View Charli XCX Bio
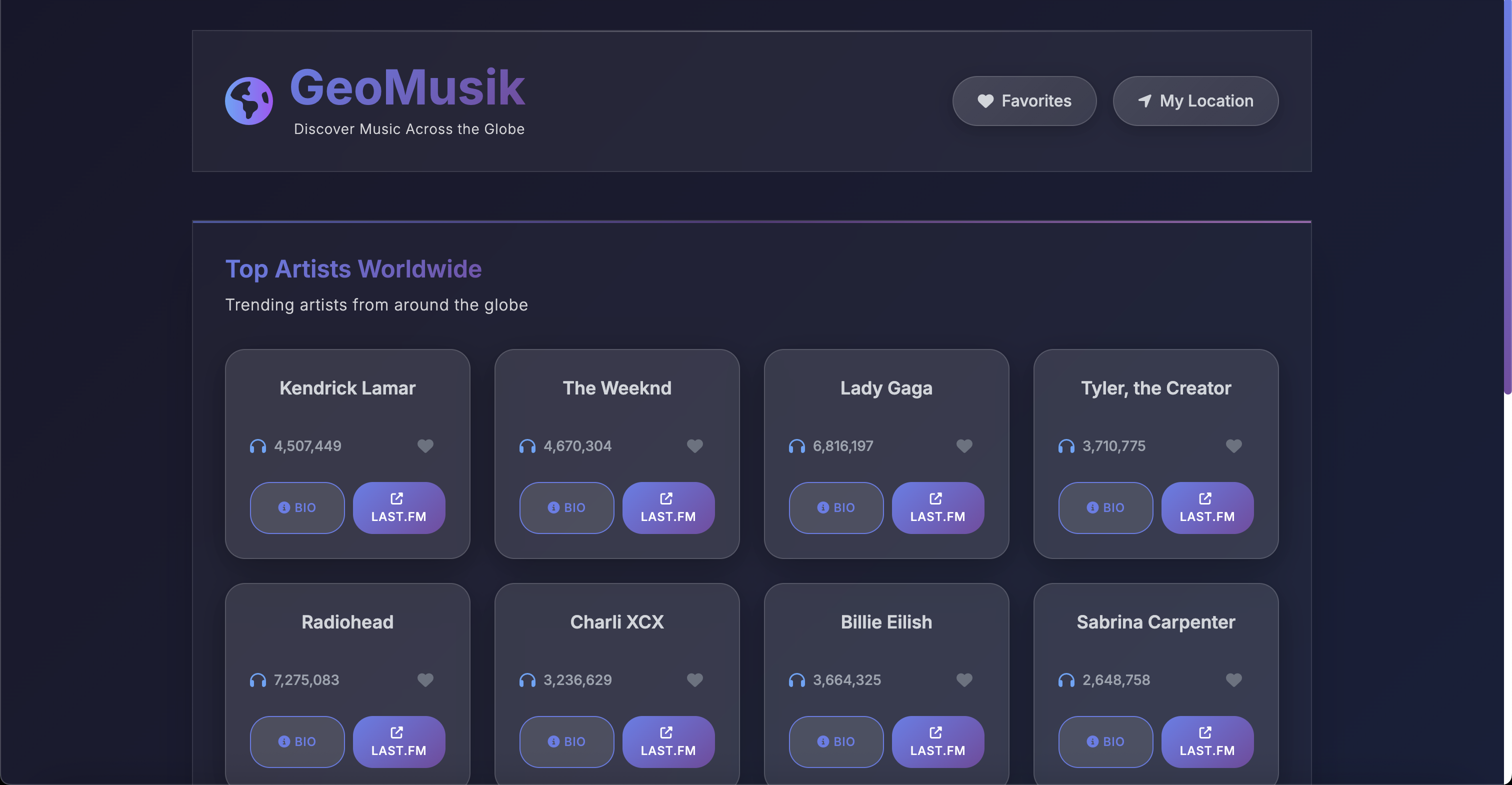The image size is (1512, 785). pyautogui.click(x=566, y=741)
